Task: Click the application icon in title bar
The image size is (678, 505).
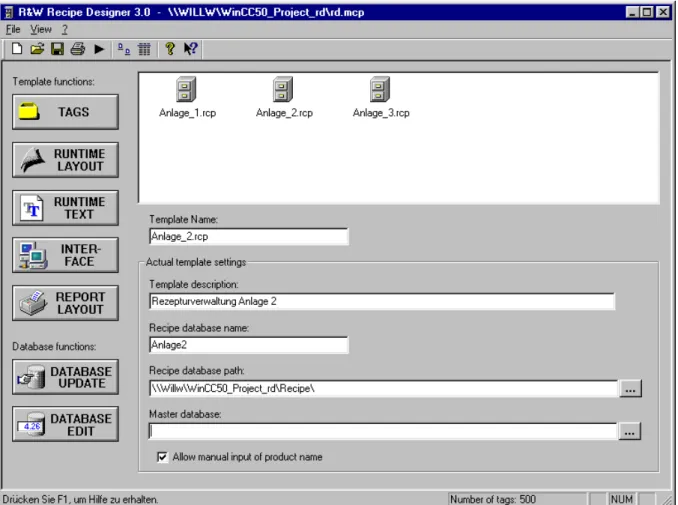Action: coord(9,12)
